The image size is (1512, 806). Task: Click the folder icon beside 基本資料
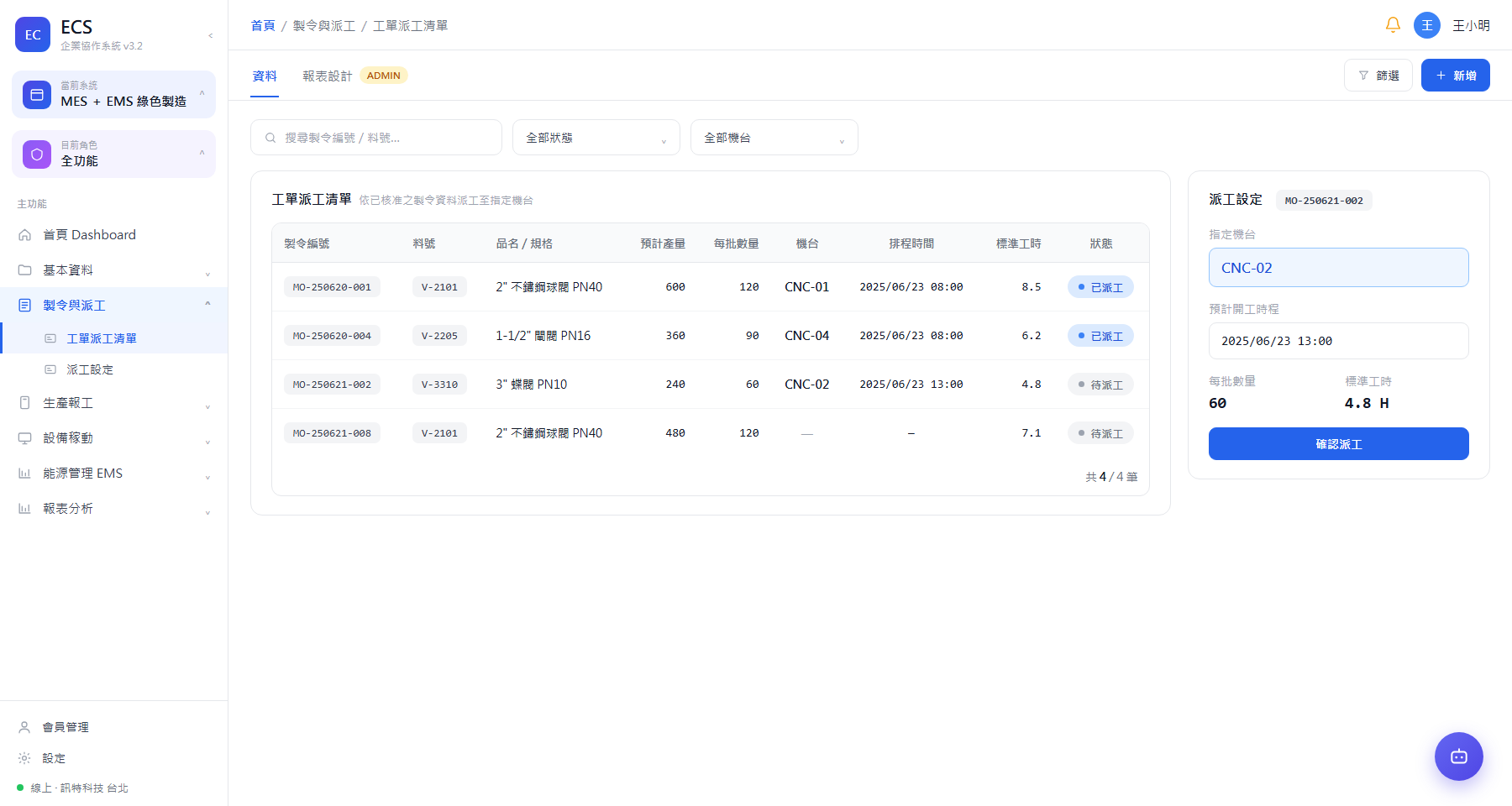click(25, 270)
